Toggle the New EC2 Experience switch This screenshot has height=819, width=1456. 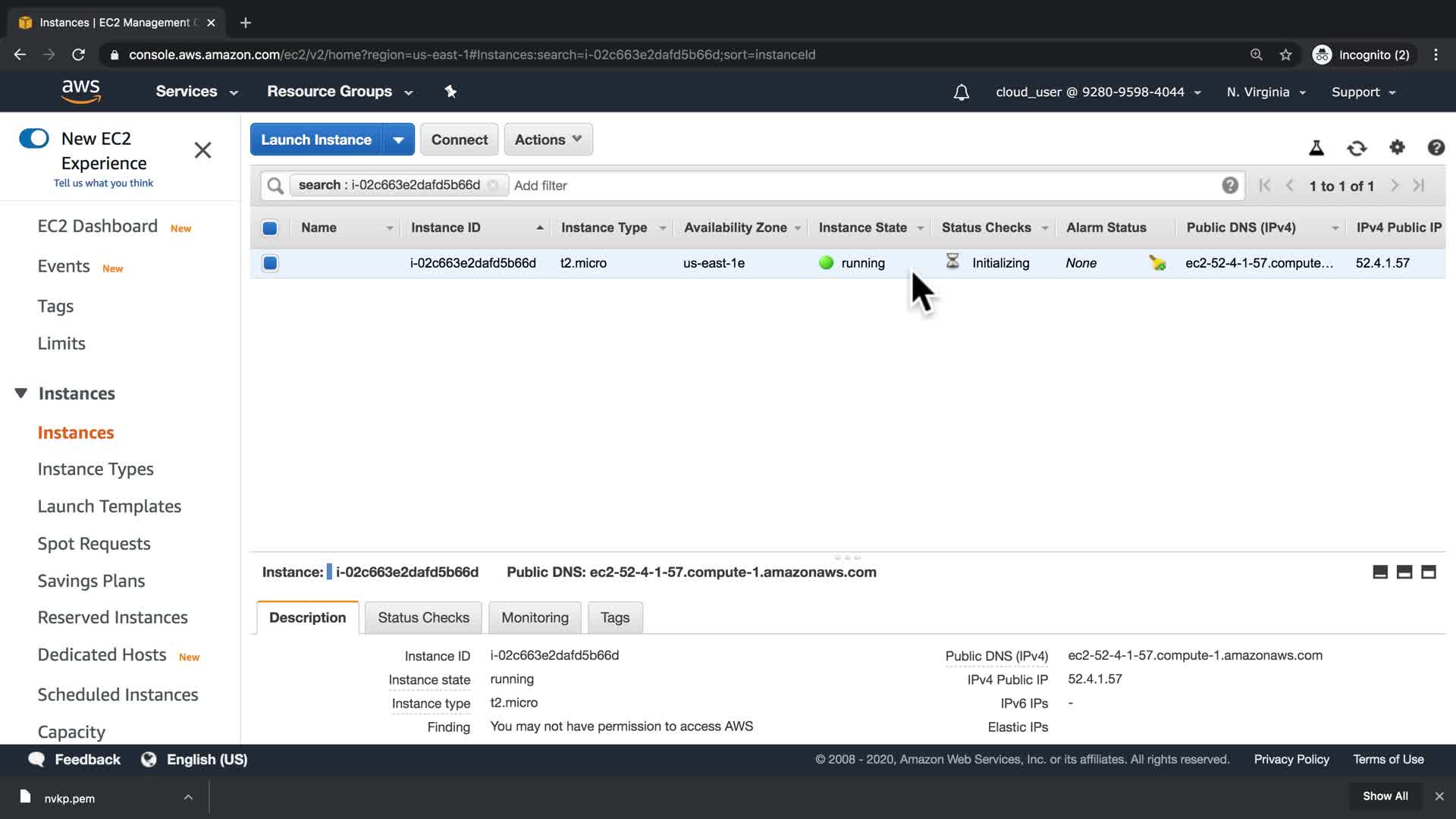34,138
